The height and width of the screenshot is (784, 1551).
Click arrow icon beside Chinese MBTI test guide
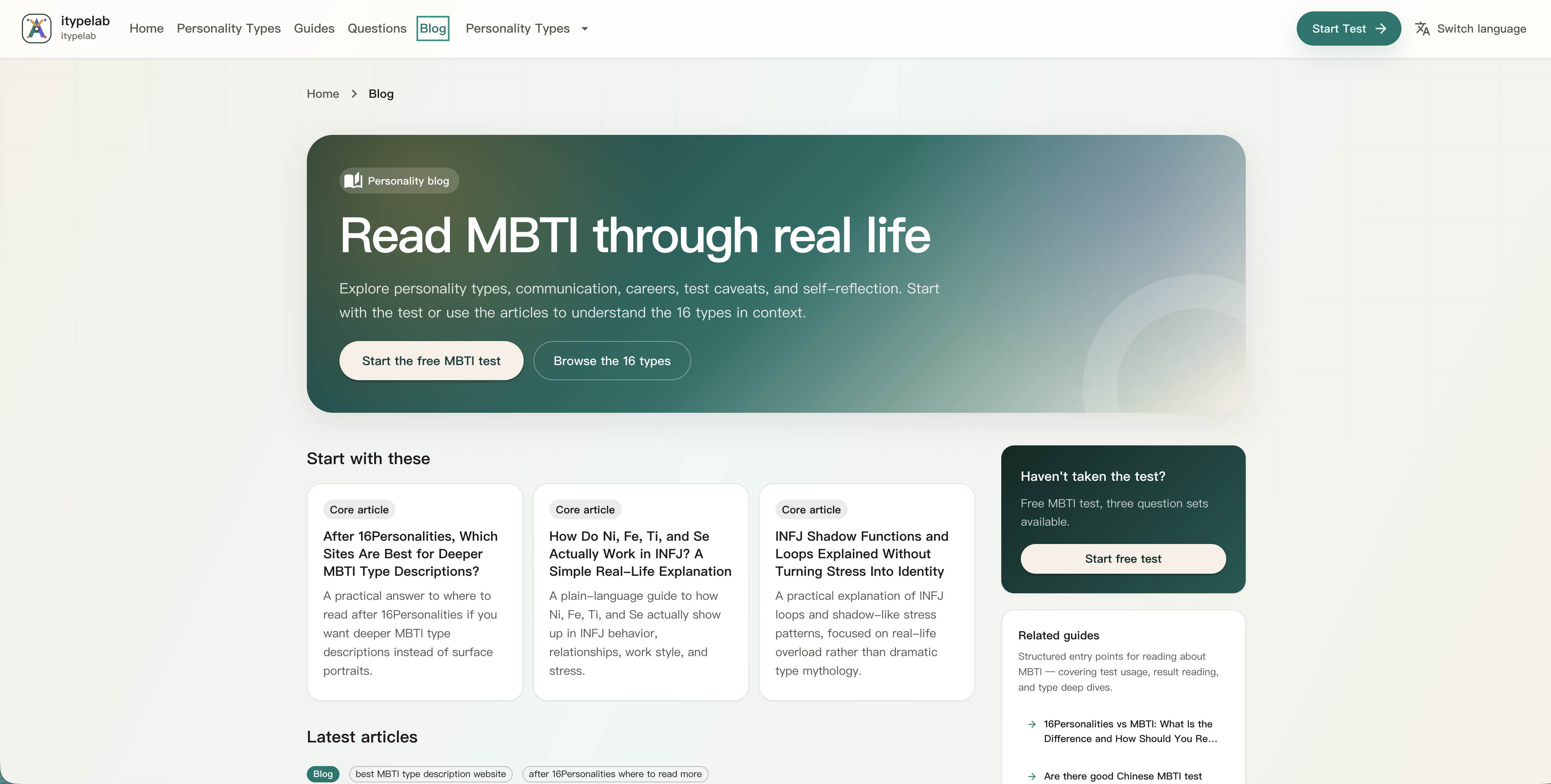(x=1031, y=777)
